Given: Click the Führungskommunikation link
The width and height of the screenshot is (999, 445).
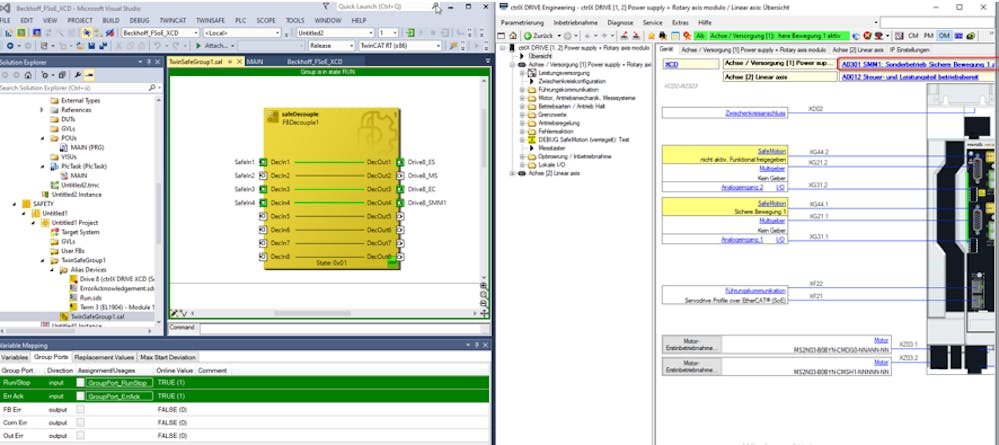Looking at the screenshot, I should pyautogui.click(x=755, y=290).
